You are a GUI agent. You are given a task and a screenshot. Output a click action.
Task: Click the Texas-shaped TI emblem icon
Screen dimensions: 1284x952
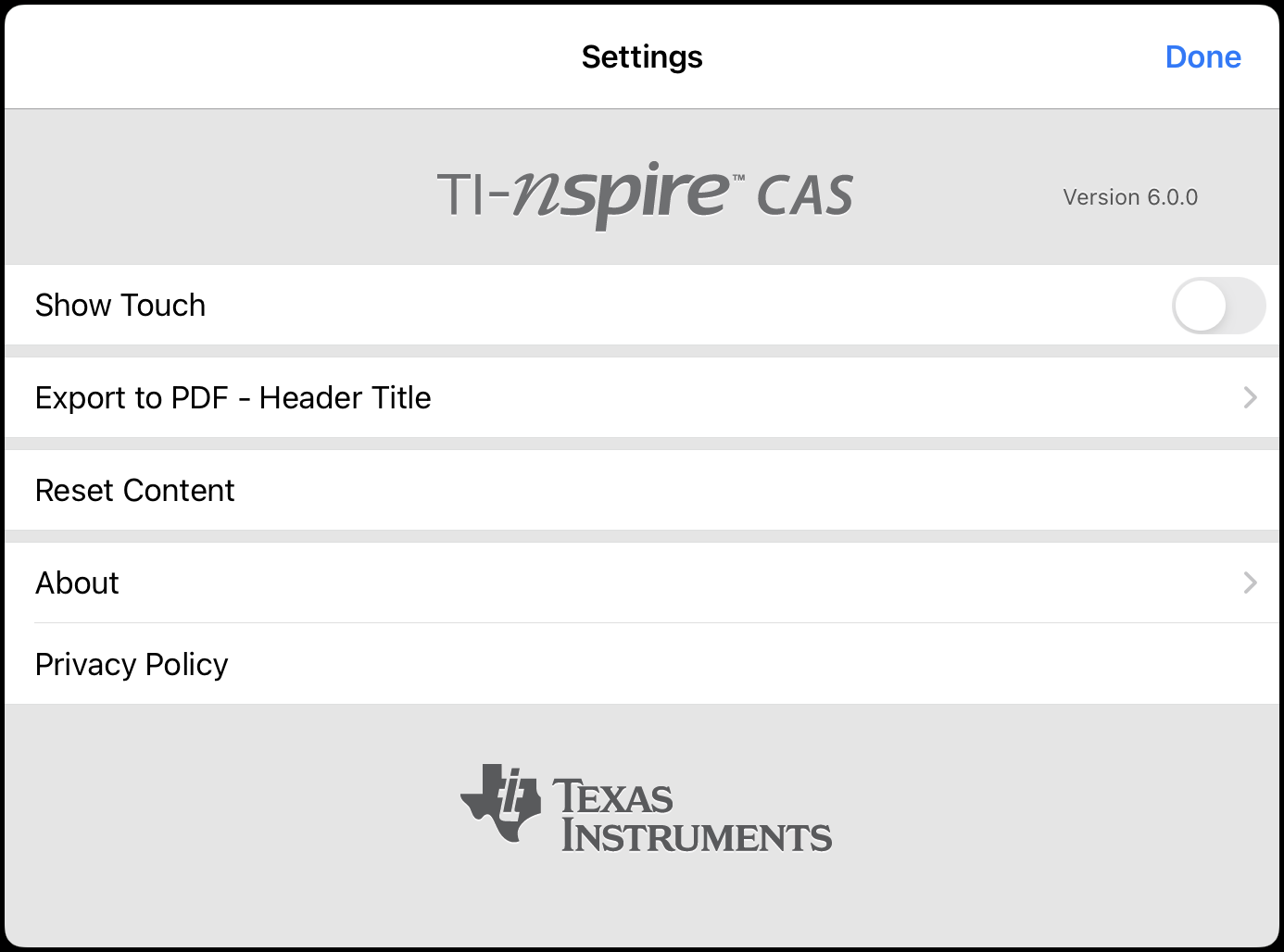coord(502,802)
